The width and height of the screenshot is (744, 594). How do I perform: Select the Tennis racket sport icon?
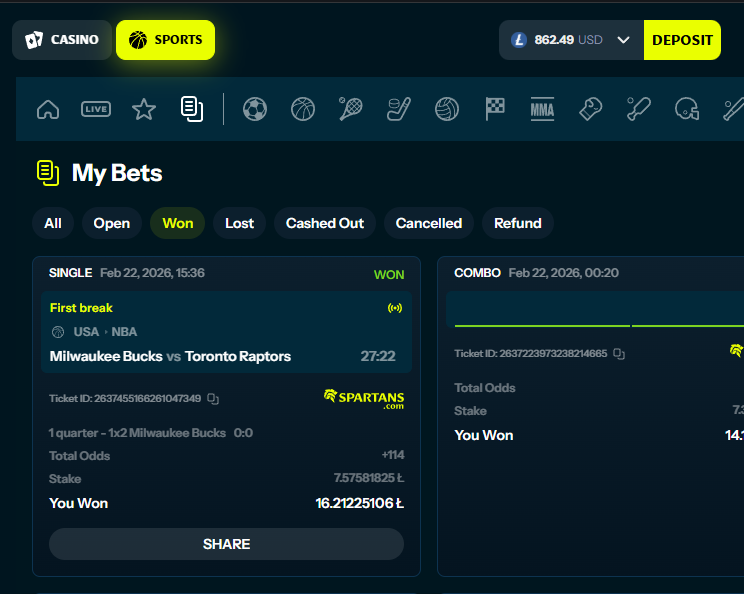tap(351, 109)
